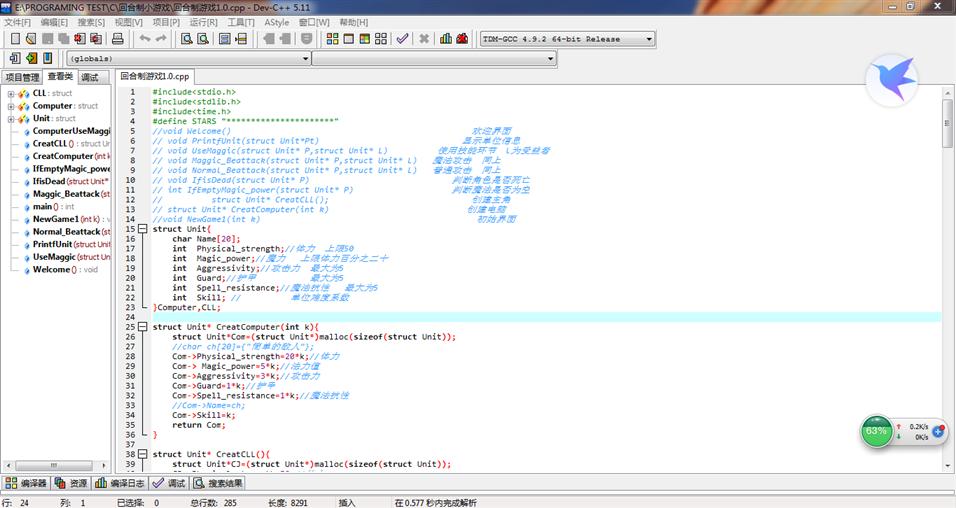
Task: Click the Compile icon with colored squares
Action: pos(331,39)
